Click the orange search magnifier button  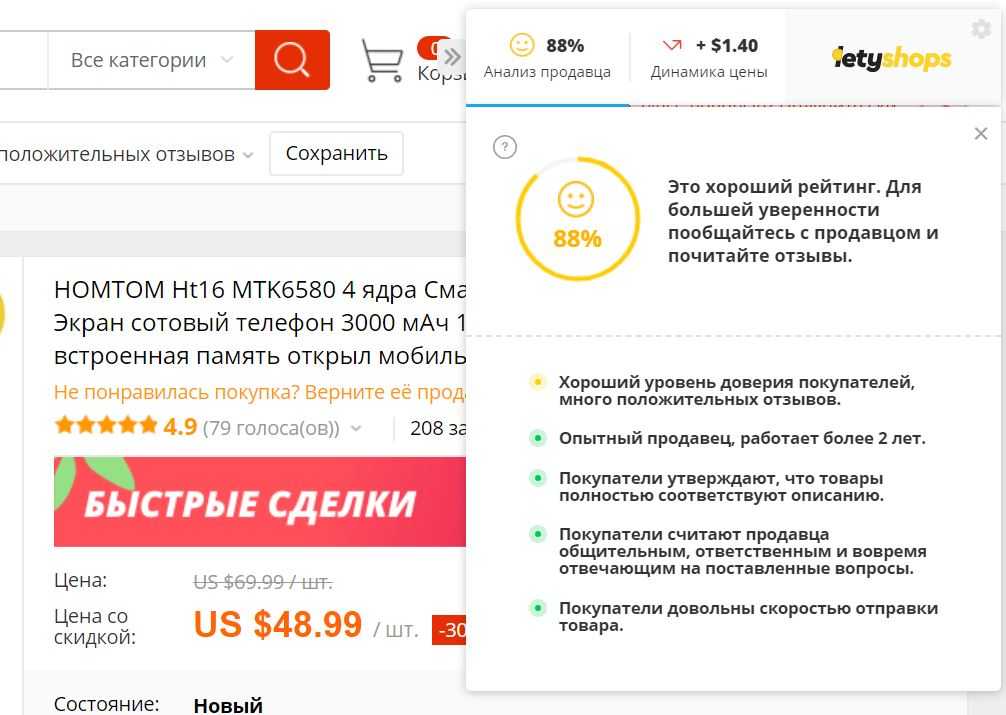click(x=292, y=60)
